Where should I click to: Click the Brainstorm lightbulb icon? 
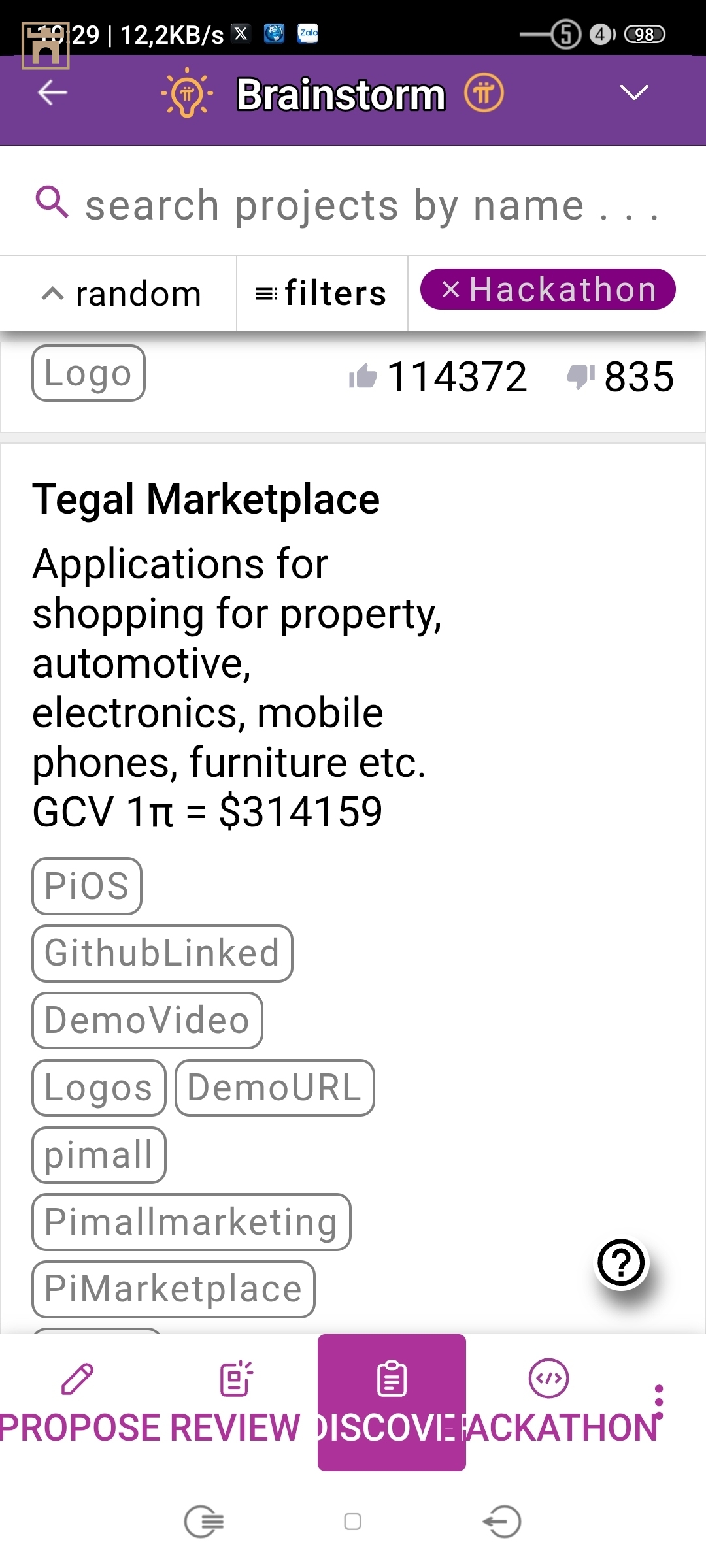point(187,93)
